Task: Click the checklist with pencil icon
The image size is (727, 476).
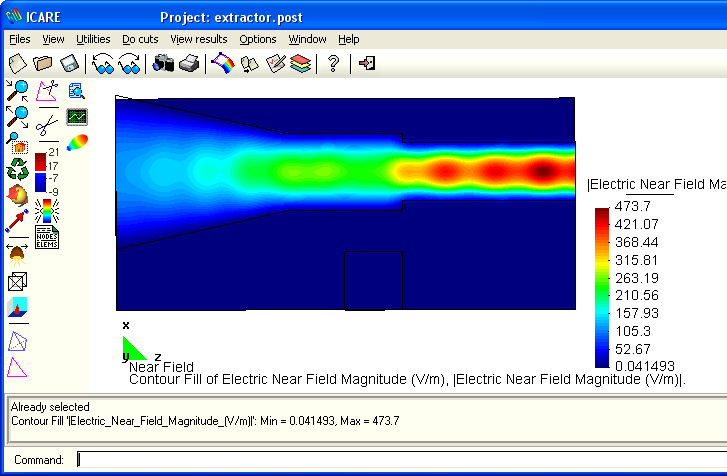Action: pyautogui.click(x=275, y=63)
